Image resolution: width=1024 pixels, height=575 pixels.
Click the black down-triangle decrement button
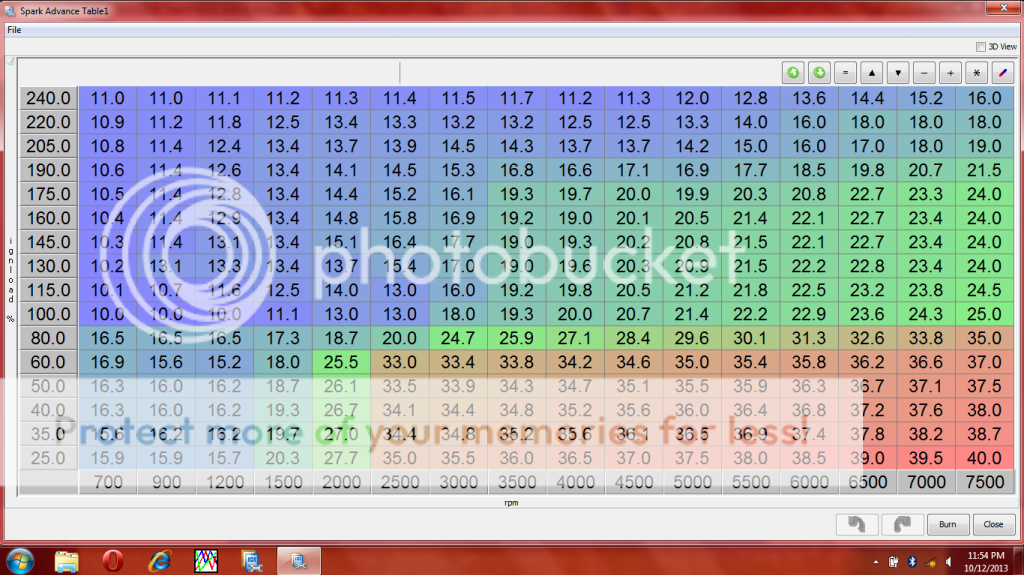(898, 73)
